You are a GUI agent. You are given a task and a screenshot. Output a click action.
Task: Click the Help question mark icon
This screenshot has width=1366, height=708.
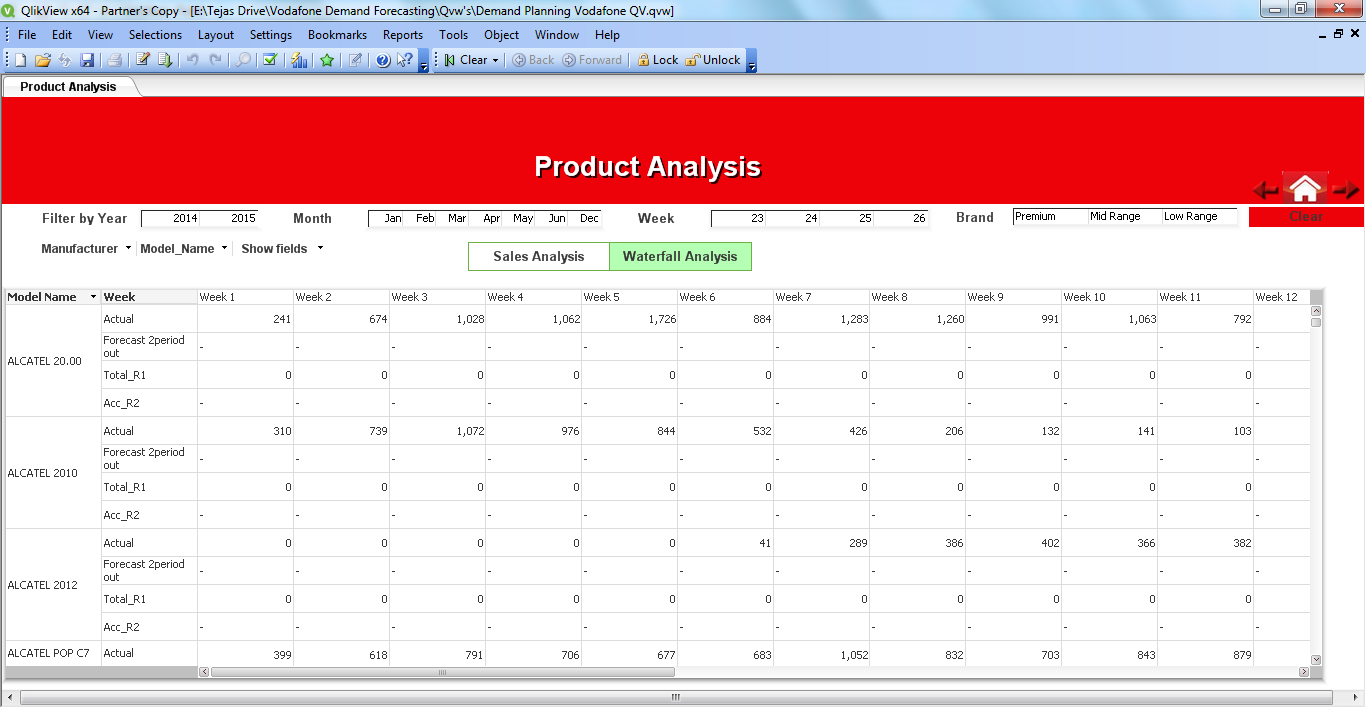[x=383, y=60]
